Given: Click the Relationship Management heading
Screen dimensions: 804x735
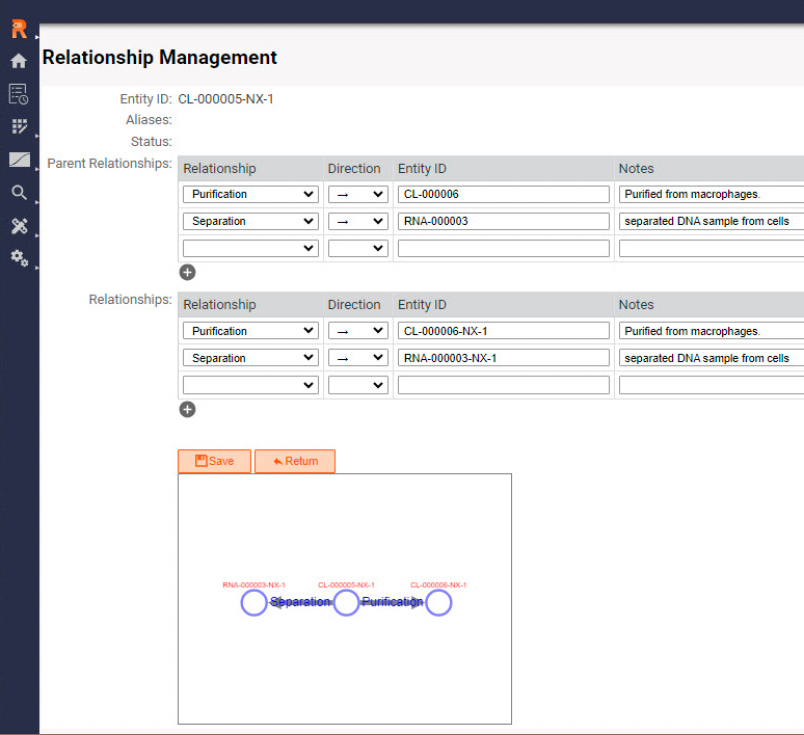Looking at the screenshot, I should pyautogui.click(x=159, y=57).
